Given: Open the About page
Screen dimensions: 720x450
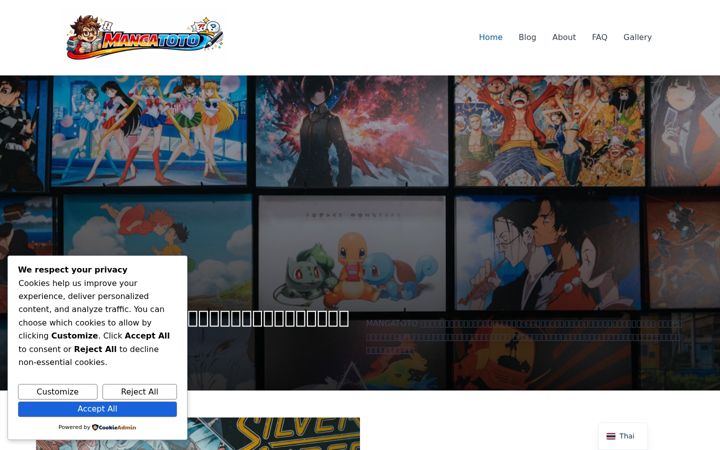Looking at the screenshot, I should 564,37.
